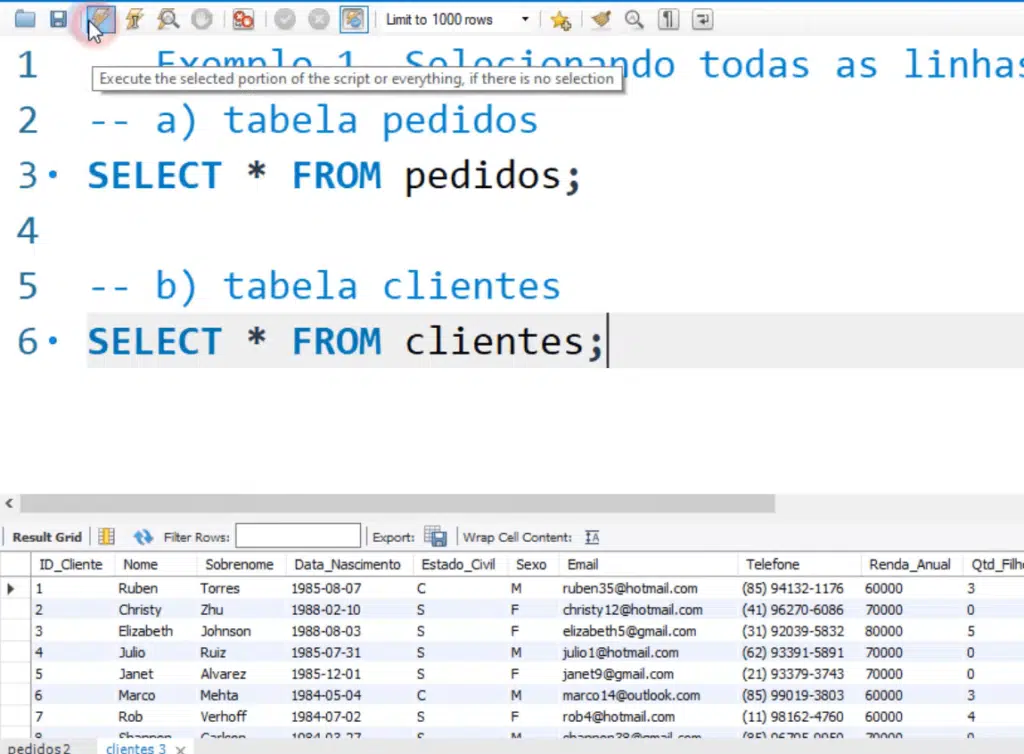Image resolution: width=1024 pixels, height=754 pixels.
Task: Refresh the result grid with the blue arrows
Action: click(x=142, y=536)
